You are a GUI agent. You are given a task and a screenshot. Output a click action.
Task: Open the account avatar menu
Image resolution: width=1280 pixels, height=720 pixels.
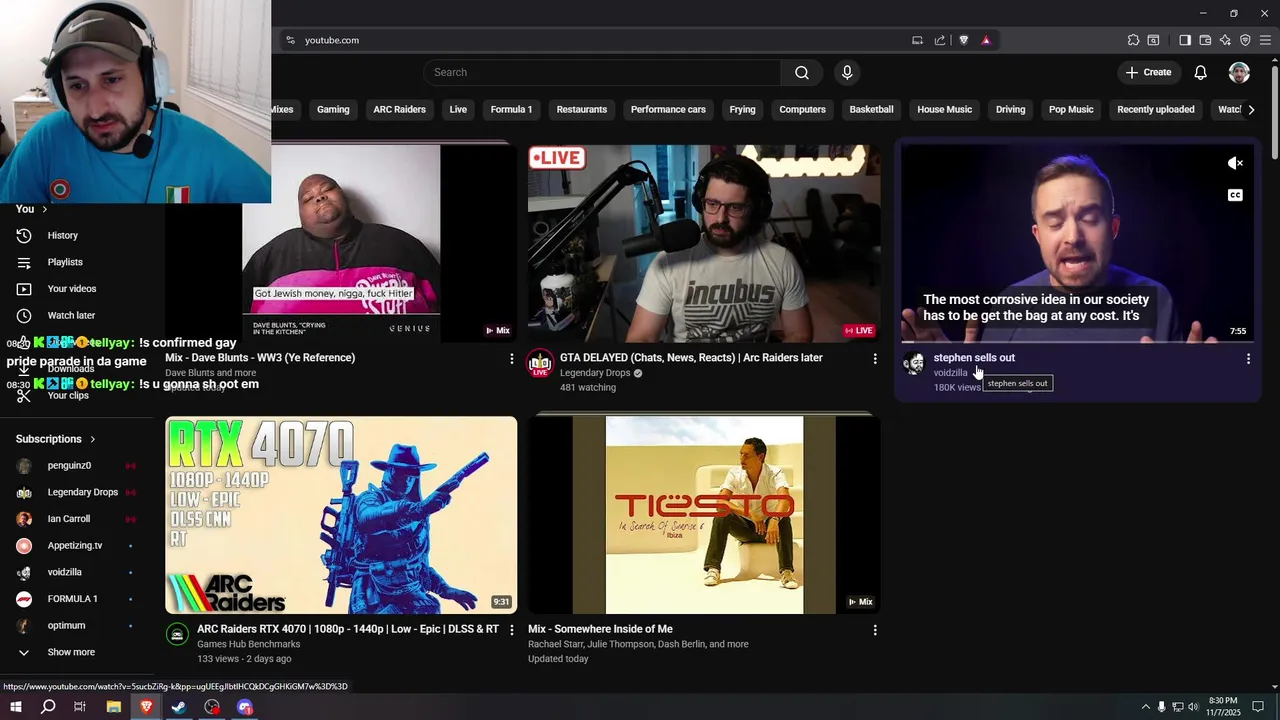pos(1239,72)
